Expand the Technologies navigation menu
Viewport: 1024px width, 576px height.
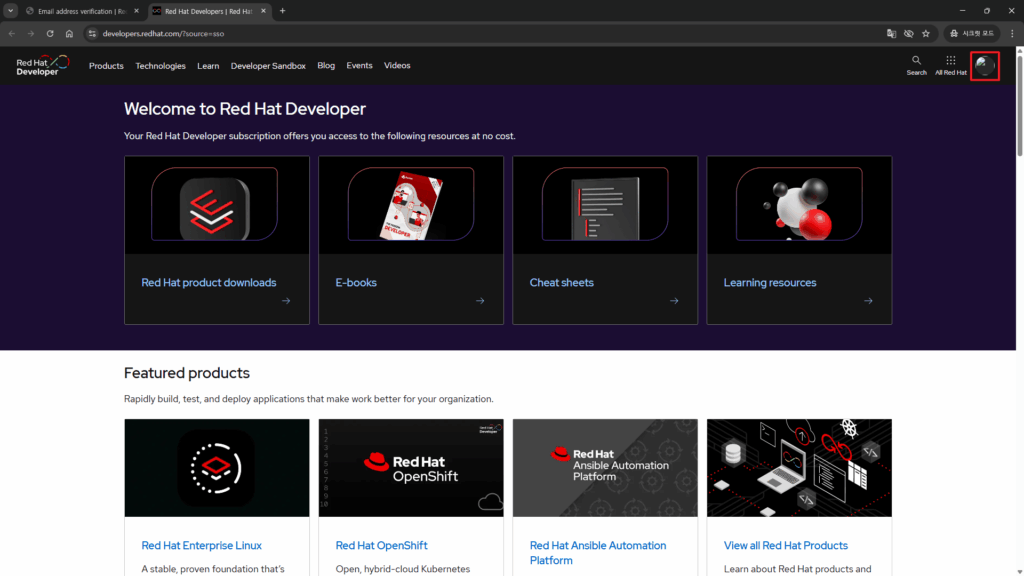click(160, 66)
